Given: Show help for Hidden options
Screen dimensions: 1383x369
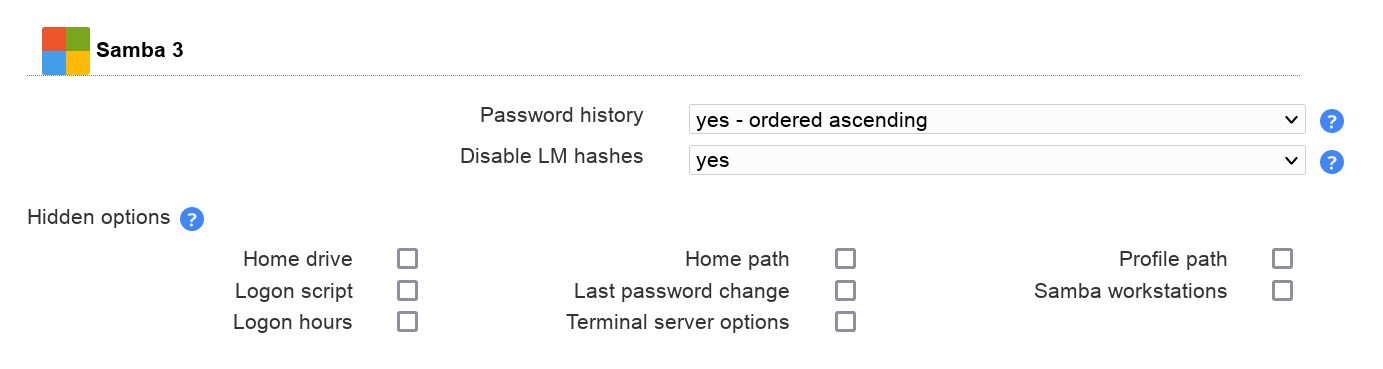Looking at the screenshot, I should coord(192,219).
